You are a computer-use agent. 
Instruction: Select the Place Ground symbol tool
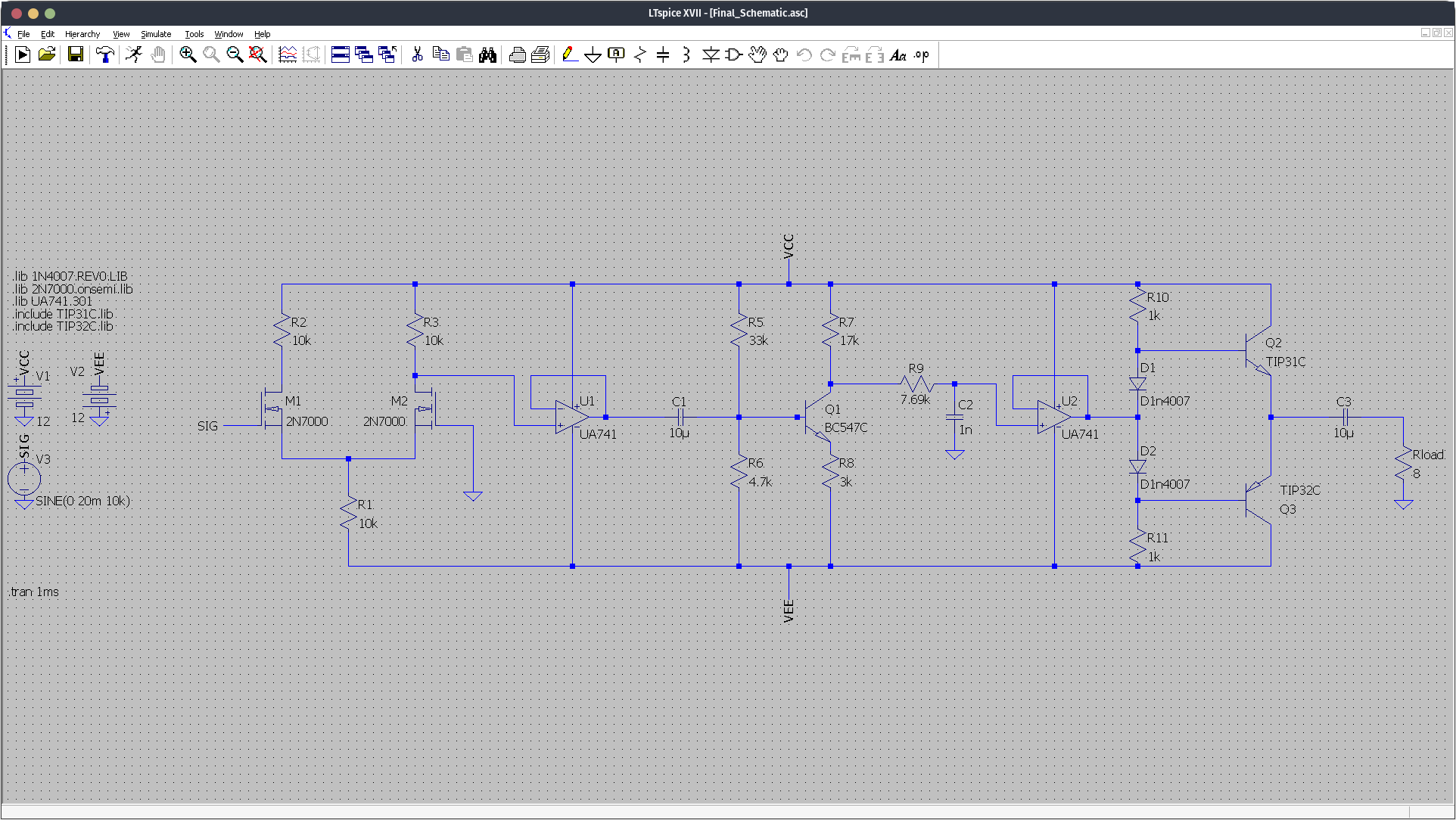pos(593,54)
